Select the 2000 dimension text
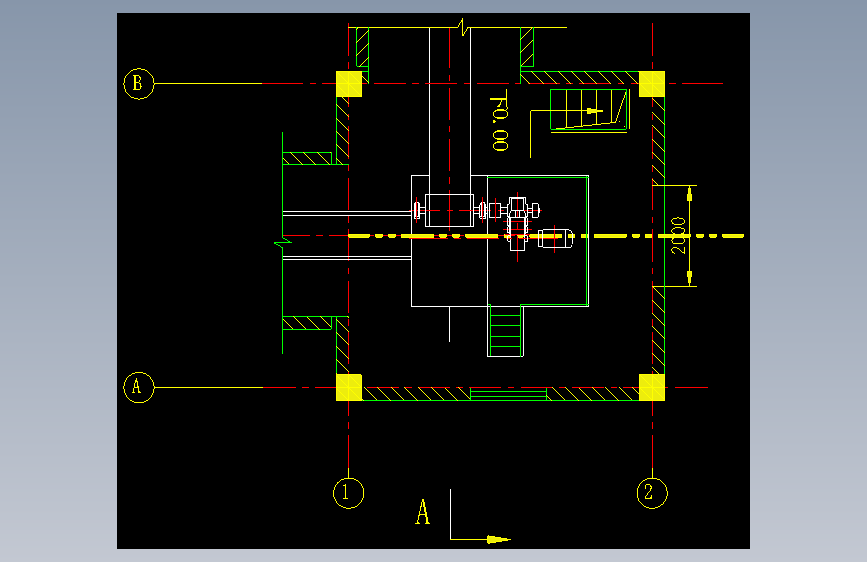 tap(678, 236)
